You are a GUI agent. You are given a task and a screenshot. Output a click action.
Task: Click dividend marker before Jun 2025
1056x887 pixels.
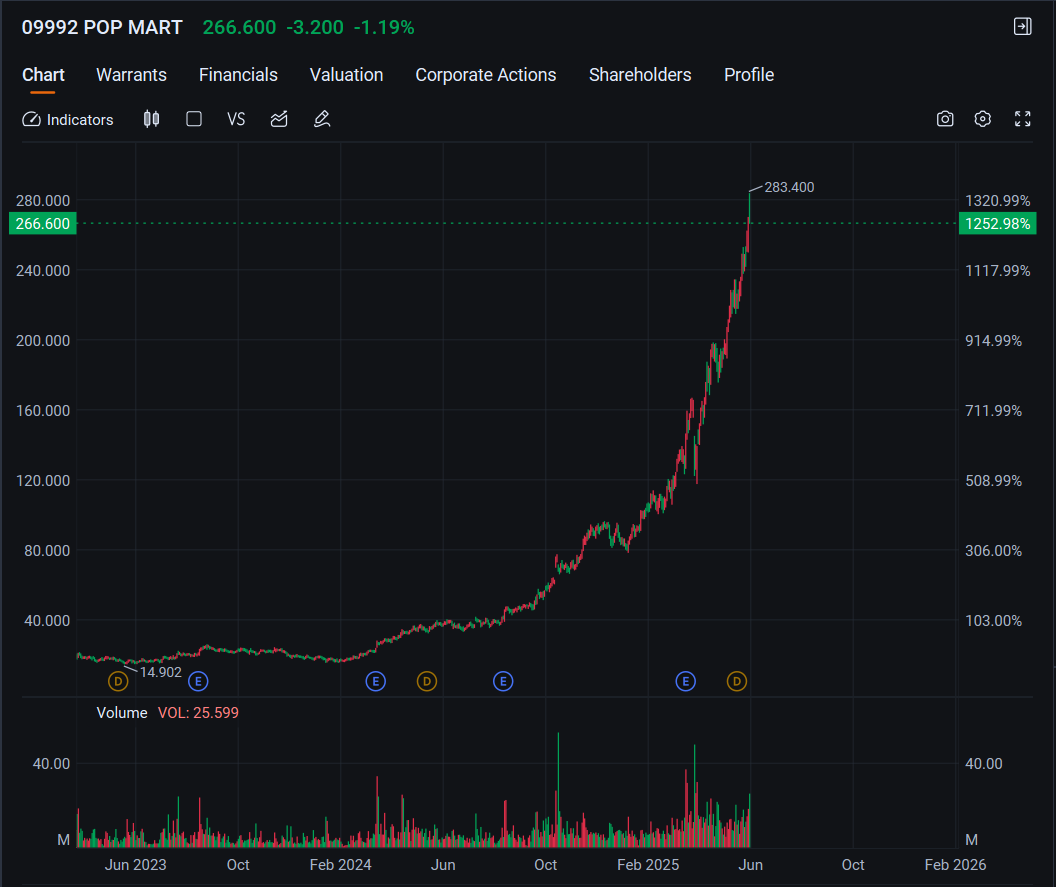tap(737, 682)
